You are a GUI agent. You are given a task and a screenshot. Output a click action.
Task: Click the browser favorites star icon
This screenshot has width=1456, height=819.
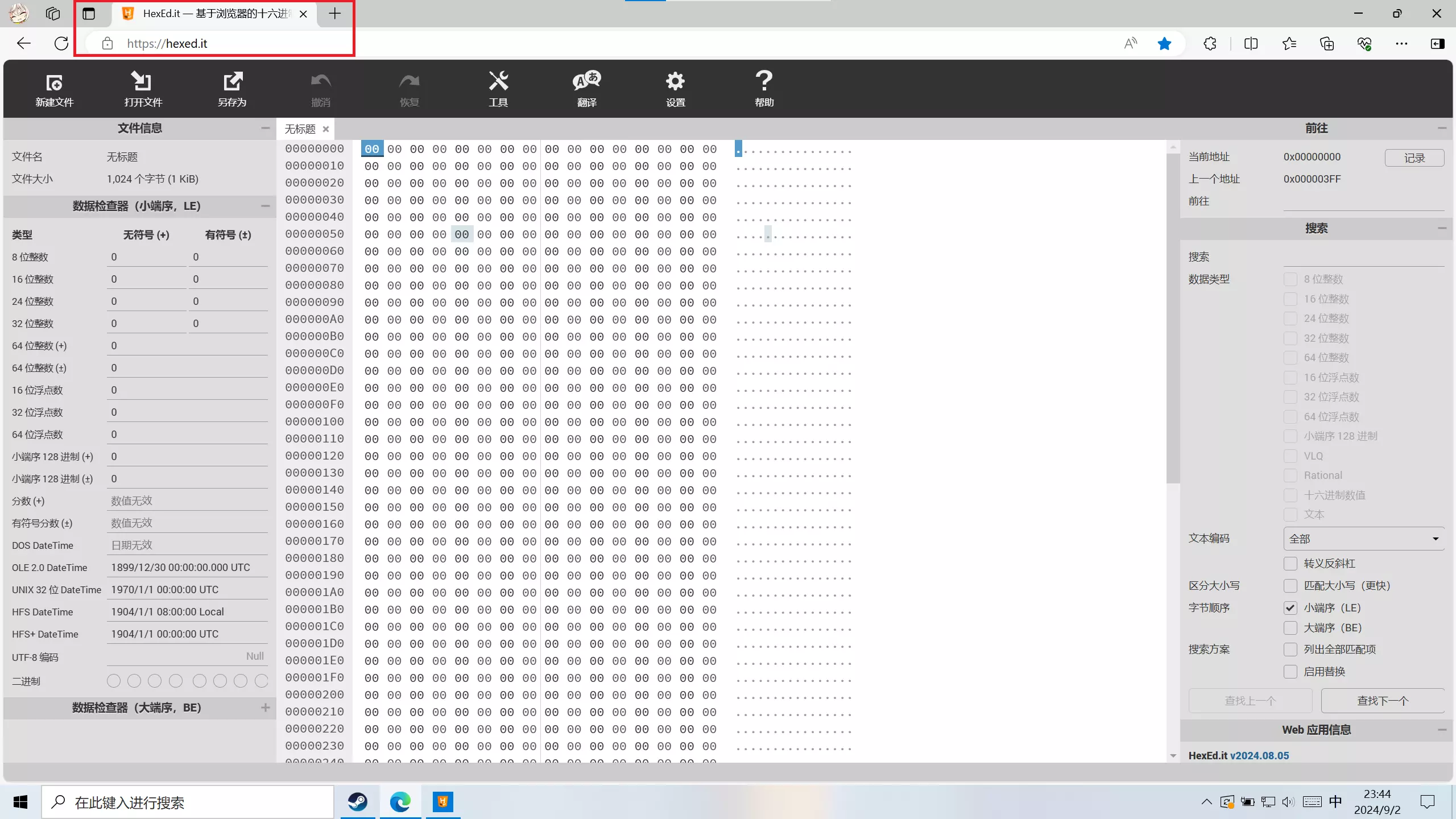point(1164,44)
